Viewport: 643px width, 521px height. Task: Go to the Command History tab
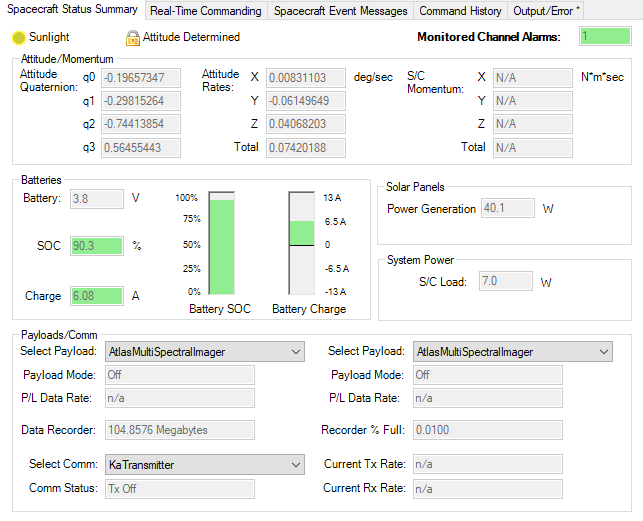click(x=460, y=11)
